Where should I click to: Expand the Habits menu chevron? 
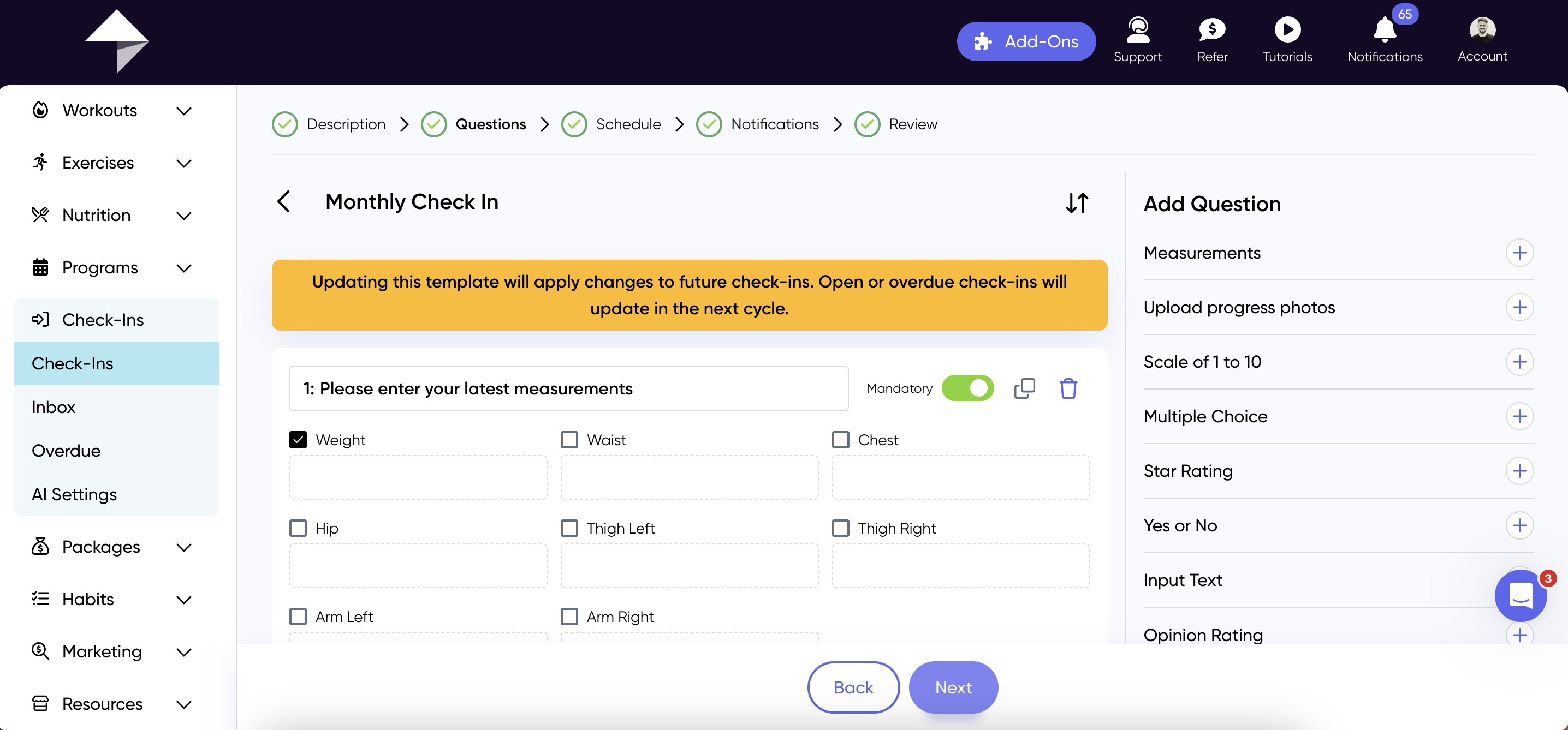click(184, 599)
